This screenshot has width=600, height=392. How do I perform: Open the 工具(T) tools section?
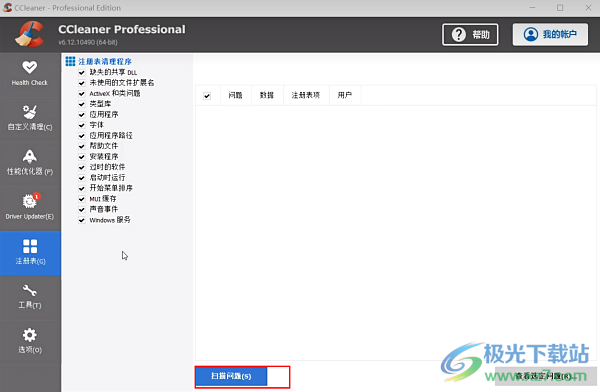click(x=30, y=297)
